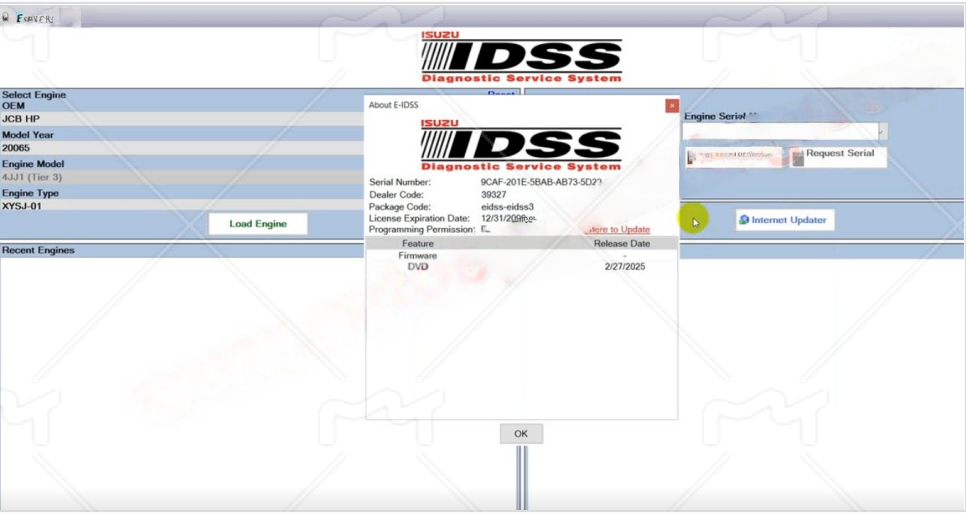Image resolution: width=966 pixels, height=513 pixels.
Task: Click the Load Engine button
Action: pyautogui.click(x=258, y=224)
